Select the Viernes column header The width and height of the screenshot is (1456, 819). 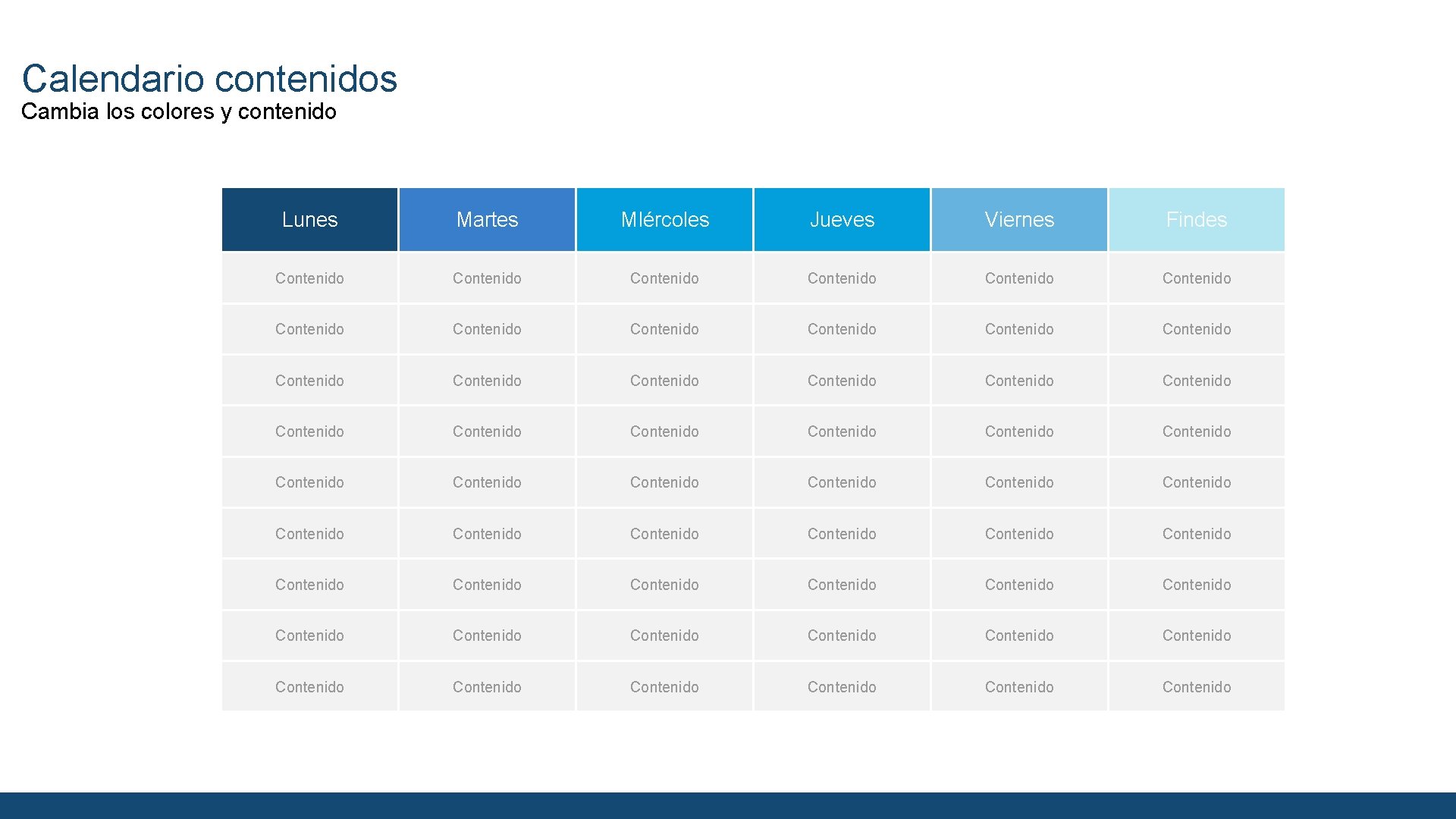[x=1019, y=220]
